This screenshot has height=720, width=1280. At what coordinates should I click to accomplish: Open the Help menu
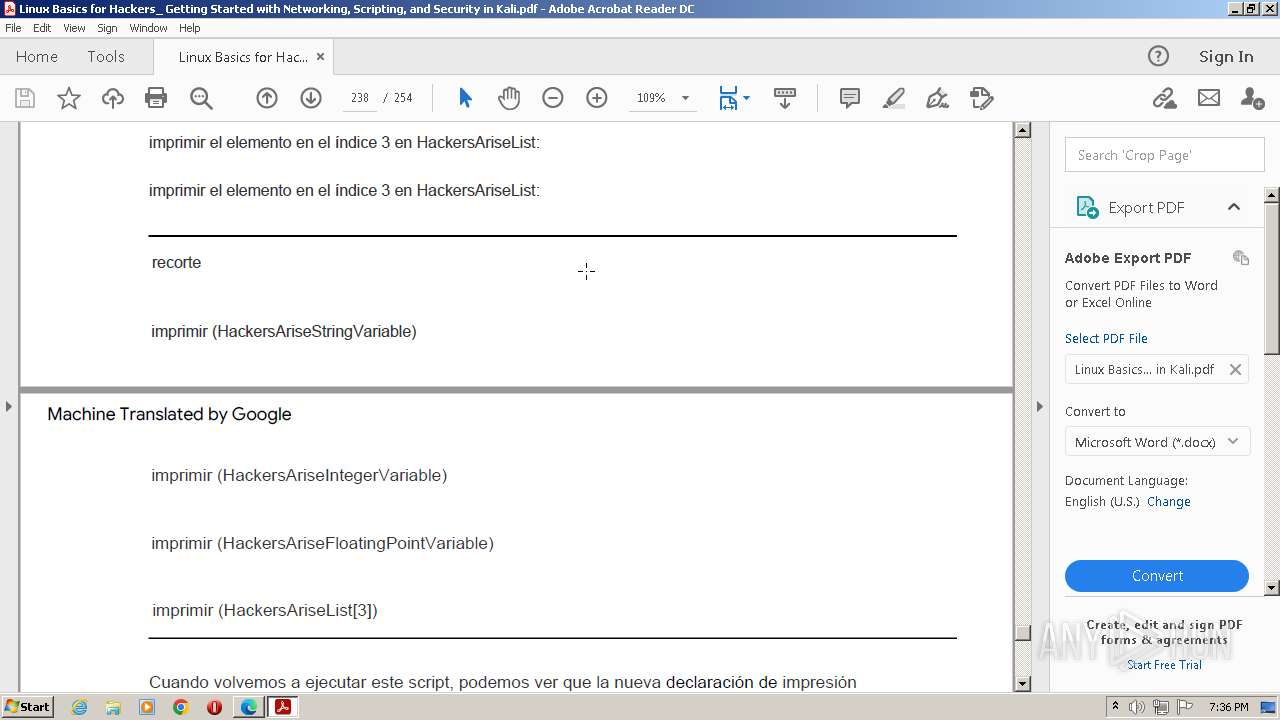[189, 28]
